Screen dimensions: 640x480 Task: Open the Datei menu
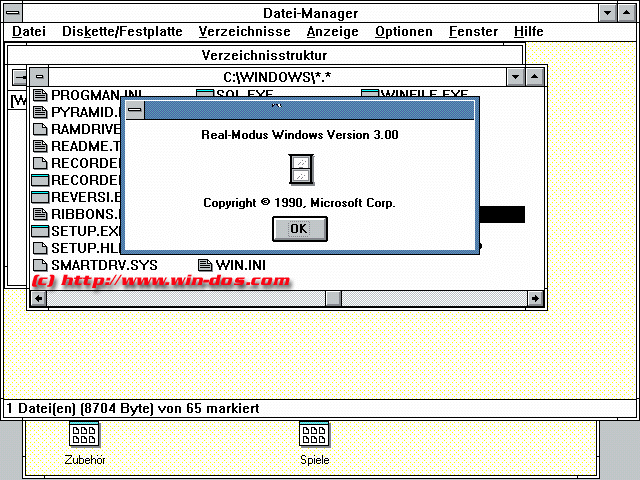pyautogui.click(x=29, y=31)
